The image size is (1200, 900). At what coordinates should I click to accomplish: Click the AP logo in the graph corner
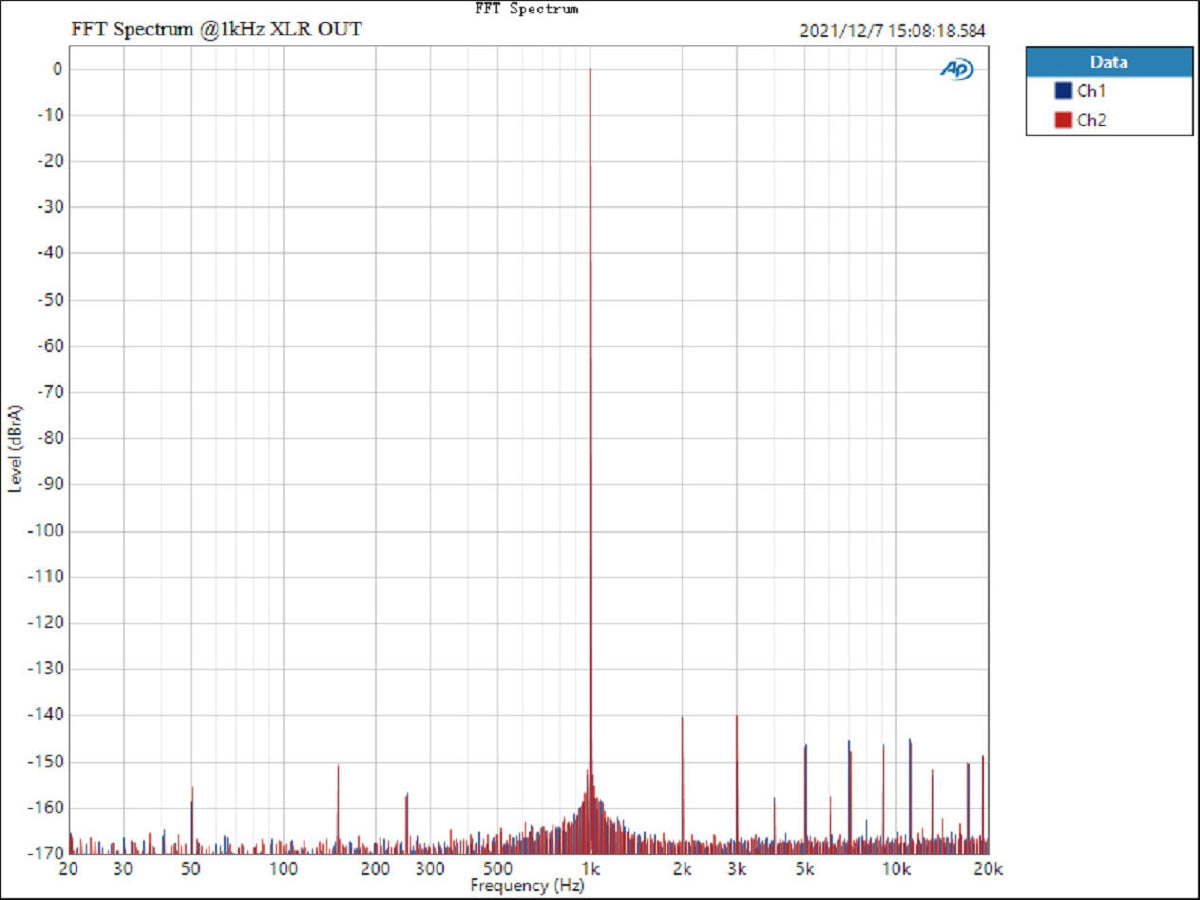[x=956, y=69]
